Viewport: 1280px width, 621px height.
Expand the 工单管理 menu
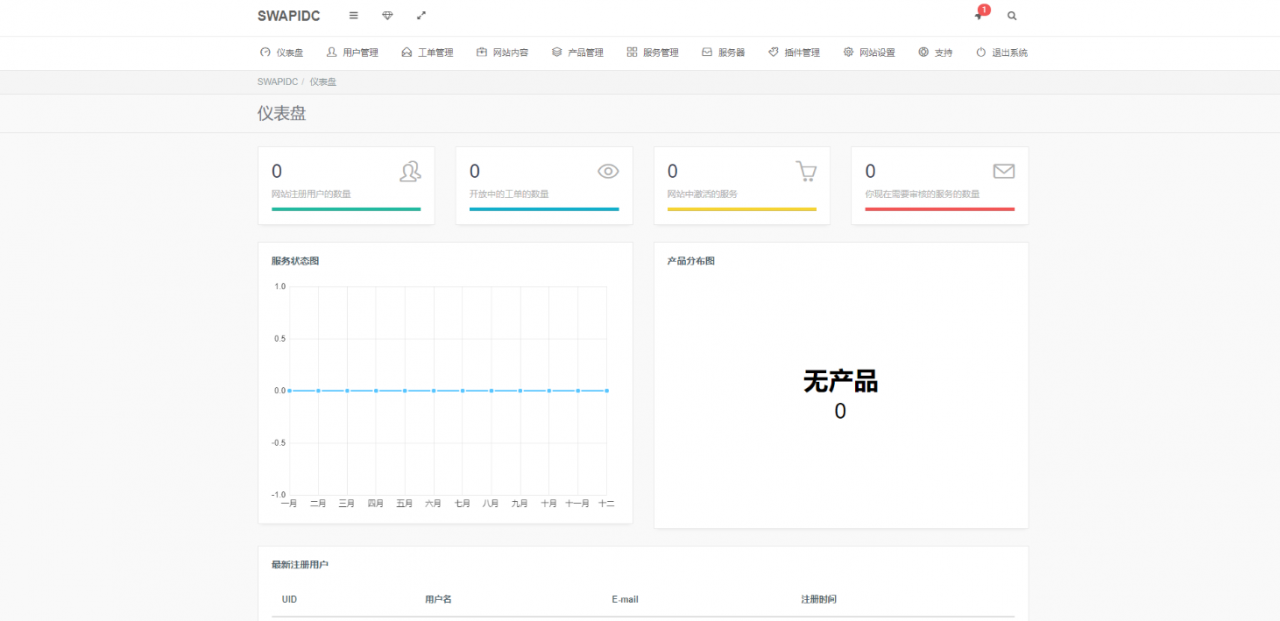tap(427, 53)
